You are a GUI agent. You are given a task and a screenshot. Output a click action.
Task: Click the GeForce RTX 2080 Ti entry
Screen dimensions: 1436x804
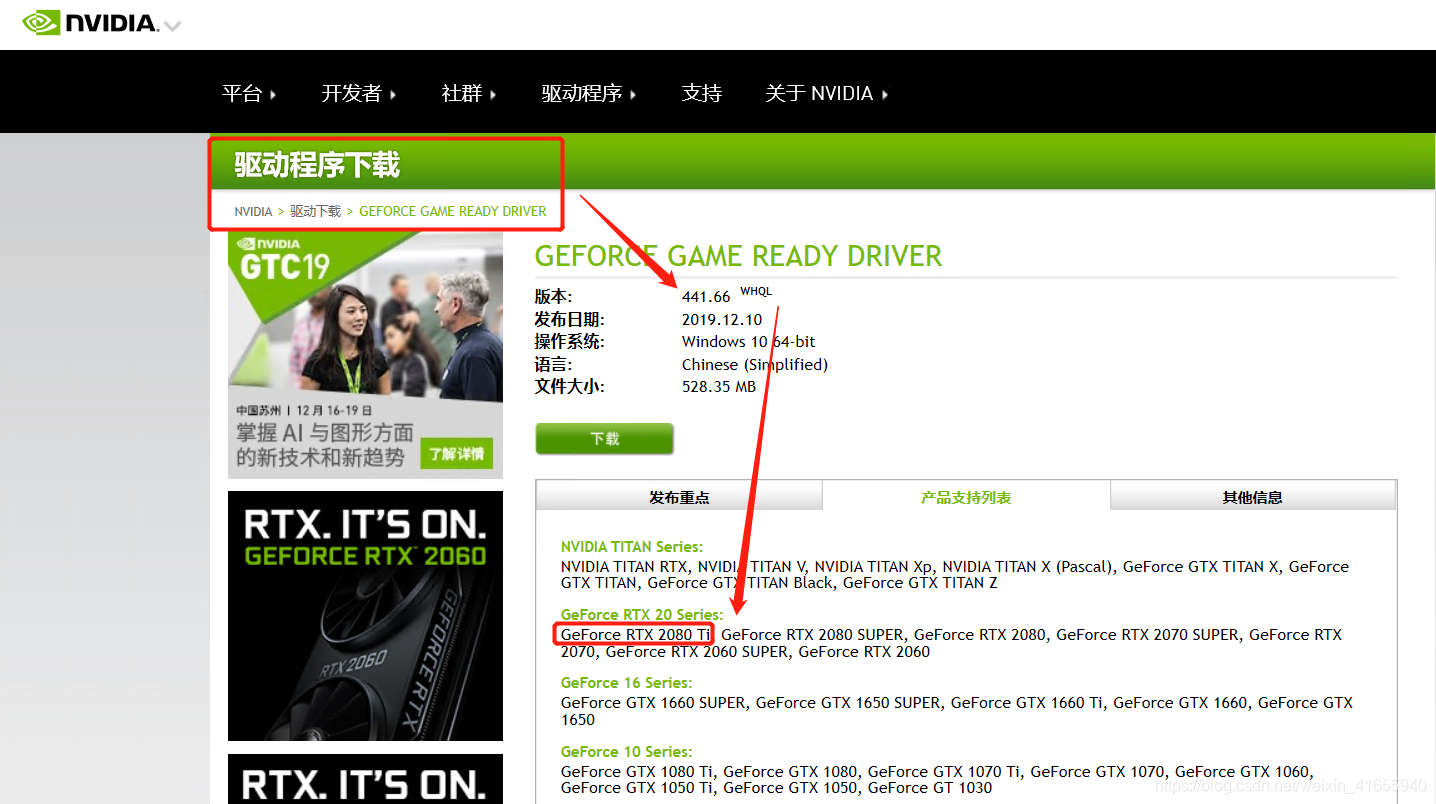[635, 635]
